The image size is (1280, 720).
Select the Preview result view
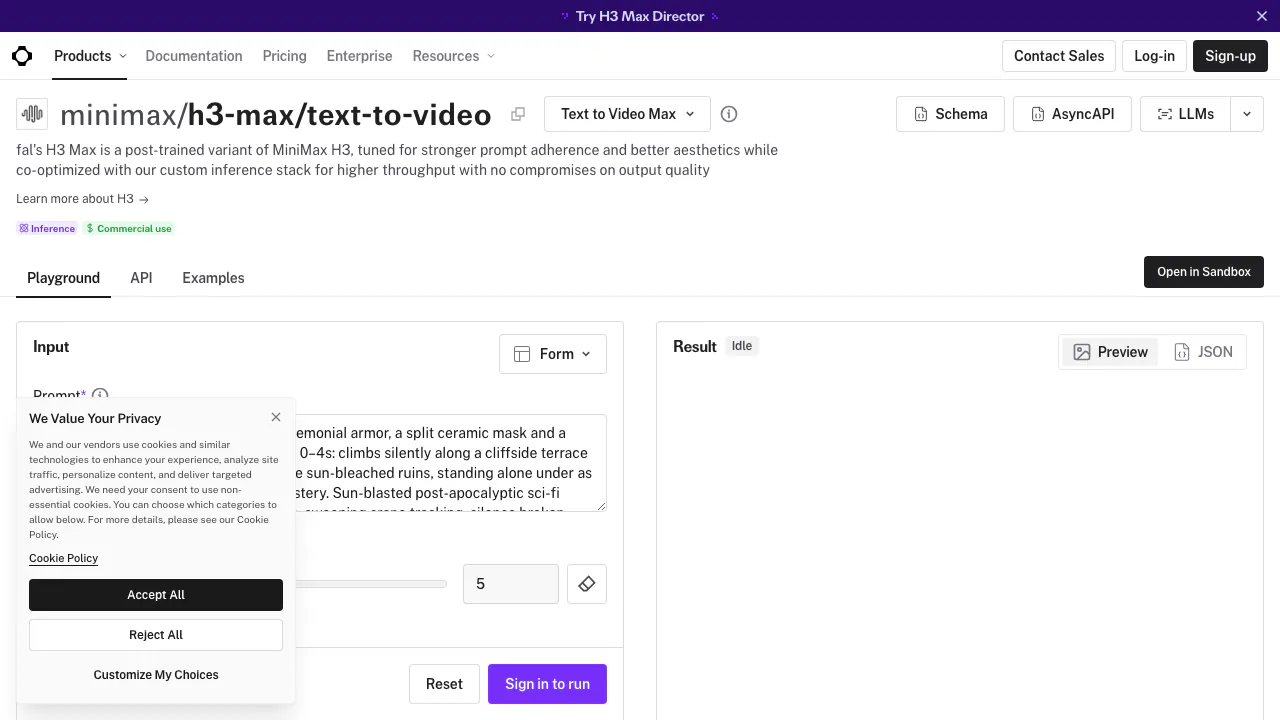tap(1110, 352)
